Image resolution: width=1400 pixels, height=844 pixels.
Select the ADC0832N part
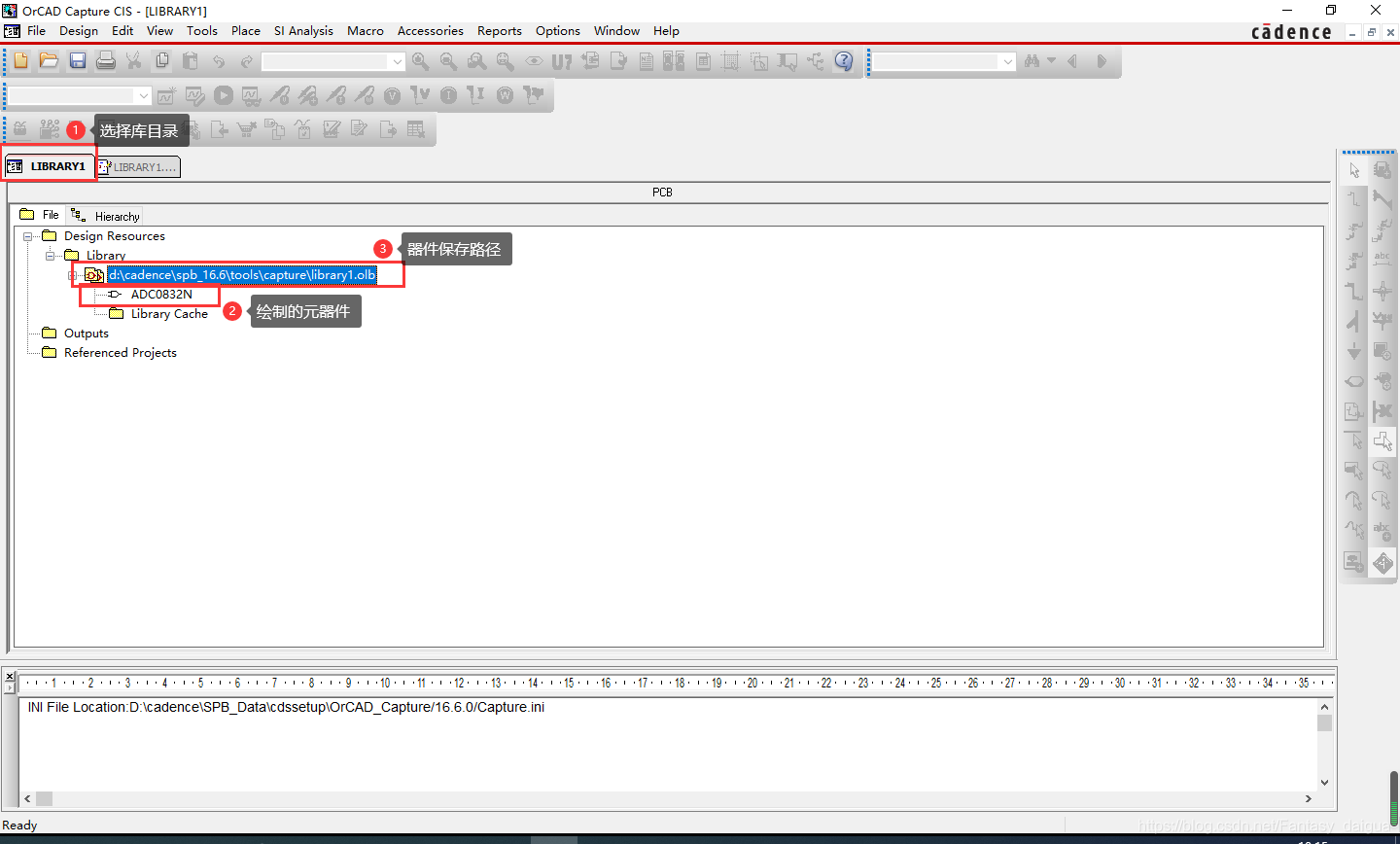click(x=161, y=295)
